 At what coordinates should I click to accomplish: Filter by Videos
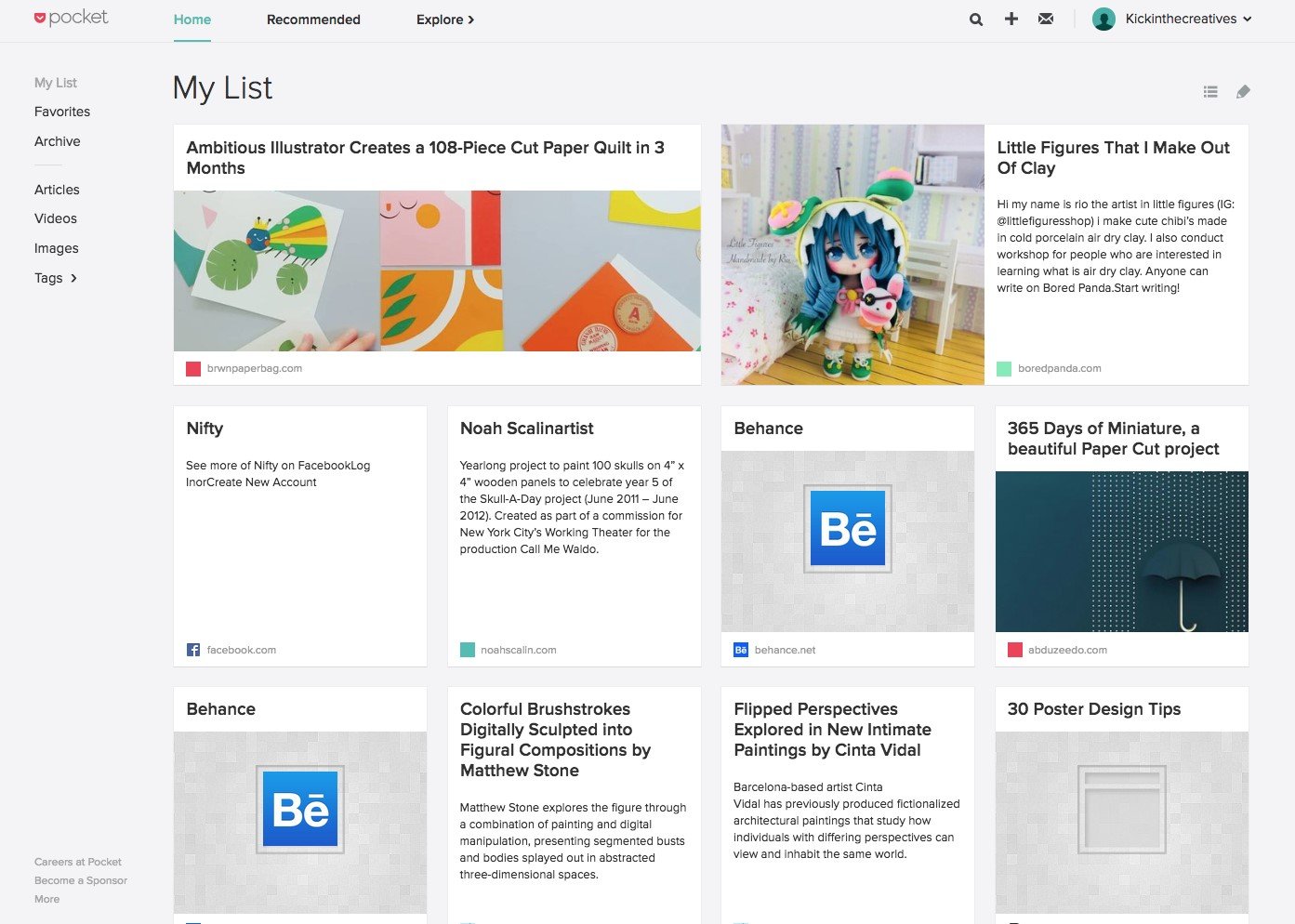coord(56,218)
